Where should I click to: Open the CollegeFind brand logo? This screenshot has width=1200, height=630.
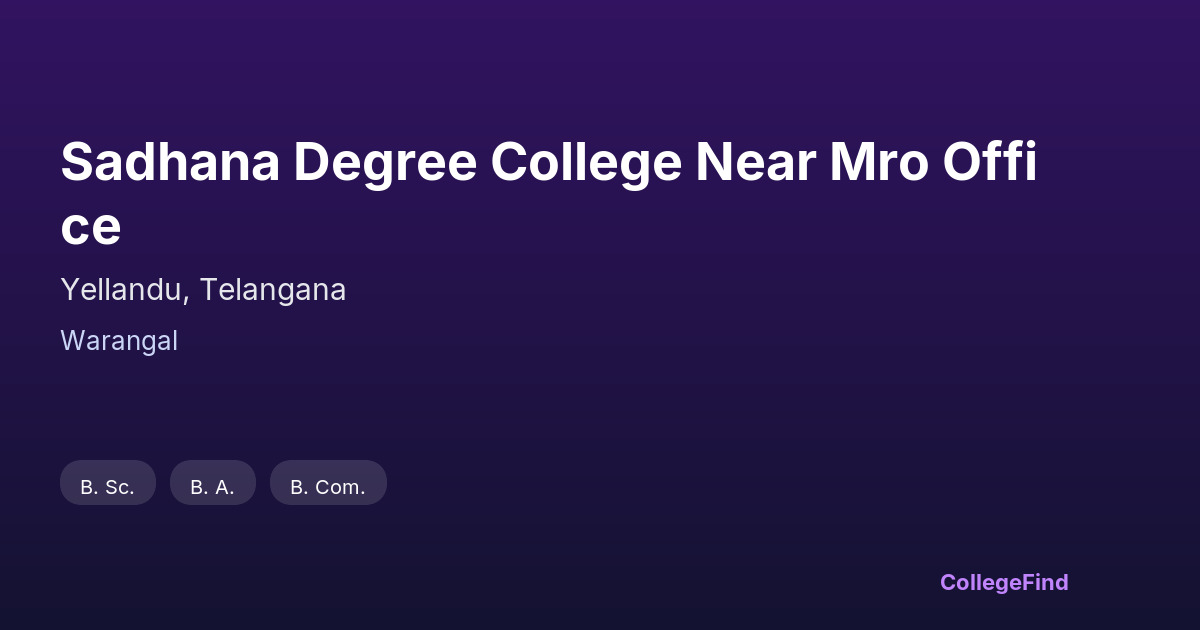click(1003, 582)
